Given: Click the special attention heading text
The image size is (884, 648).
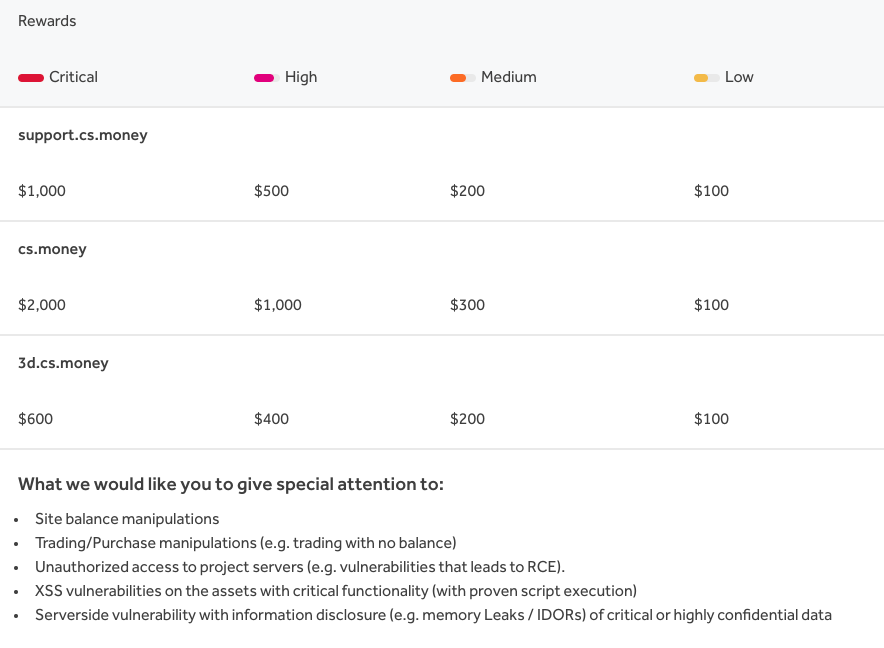Looking at the screenshot, I should pos(231,484).
